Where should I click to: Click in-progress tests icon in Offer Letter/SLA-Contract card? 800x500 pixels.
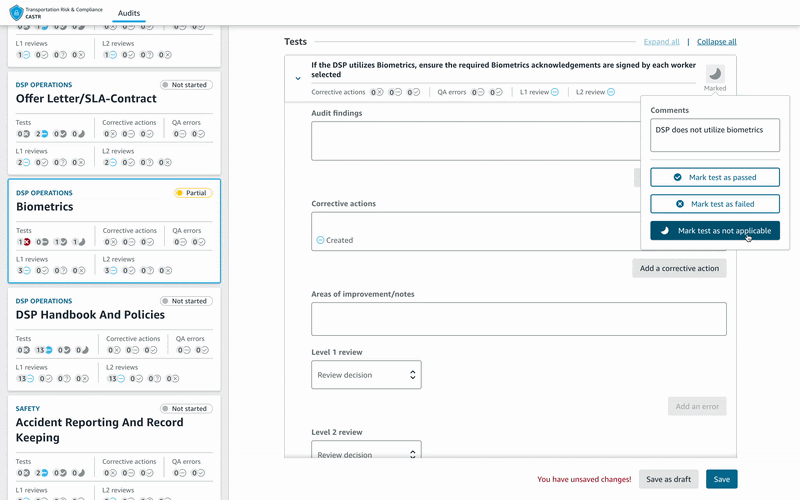(x=44, y=134)
